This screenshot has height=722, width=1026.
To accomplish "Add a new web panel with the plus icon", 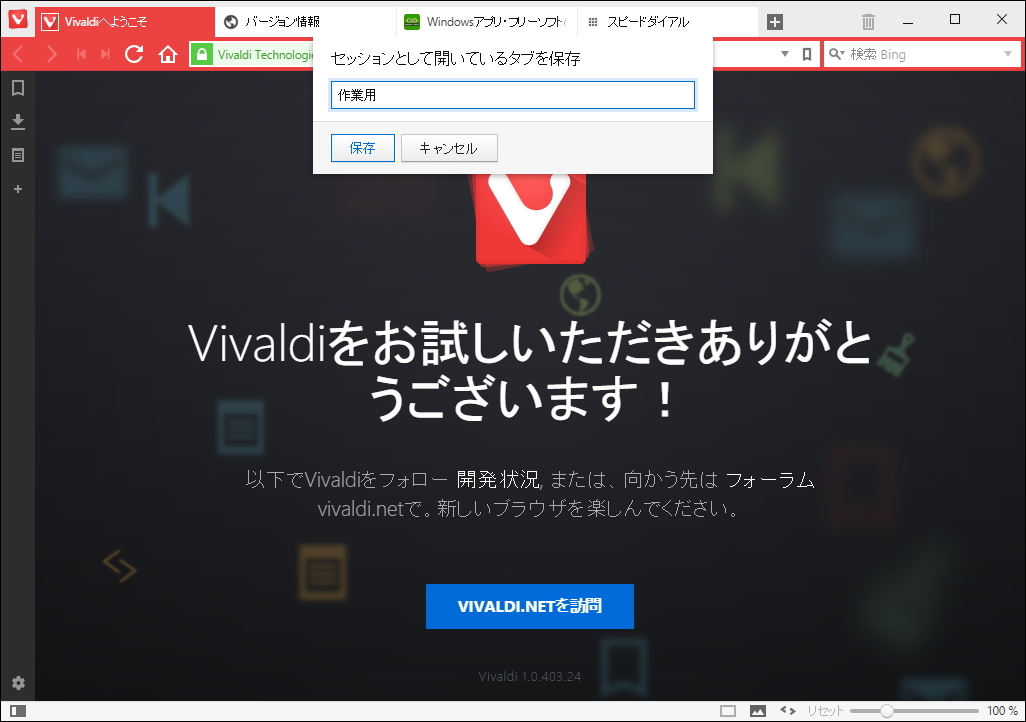I will tap(16, 188).
